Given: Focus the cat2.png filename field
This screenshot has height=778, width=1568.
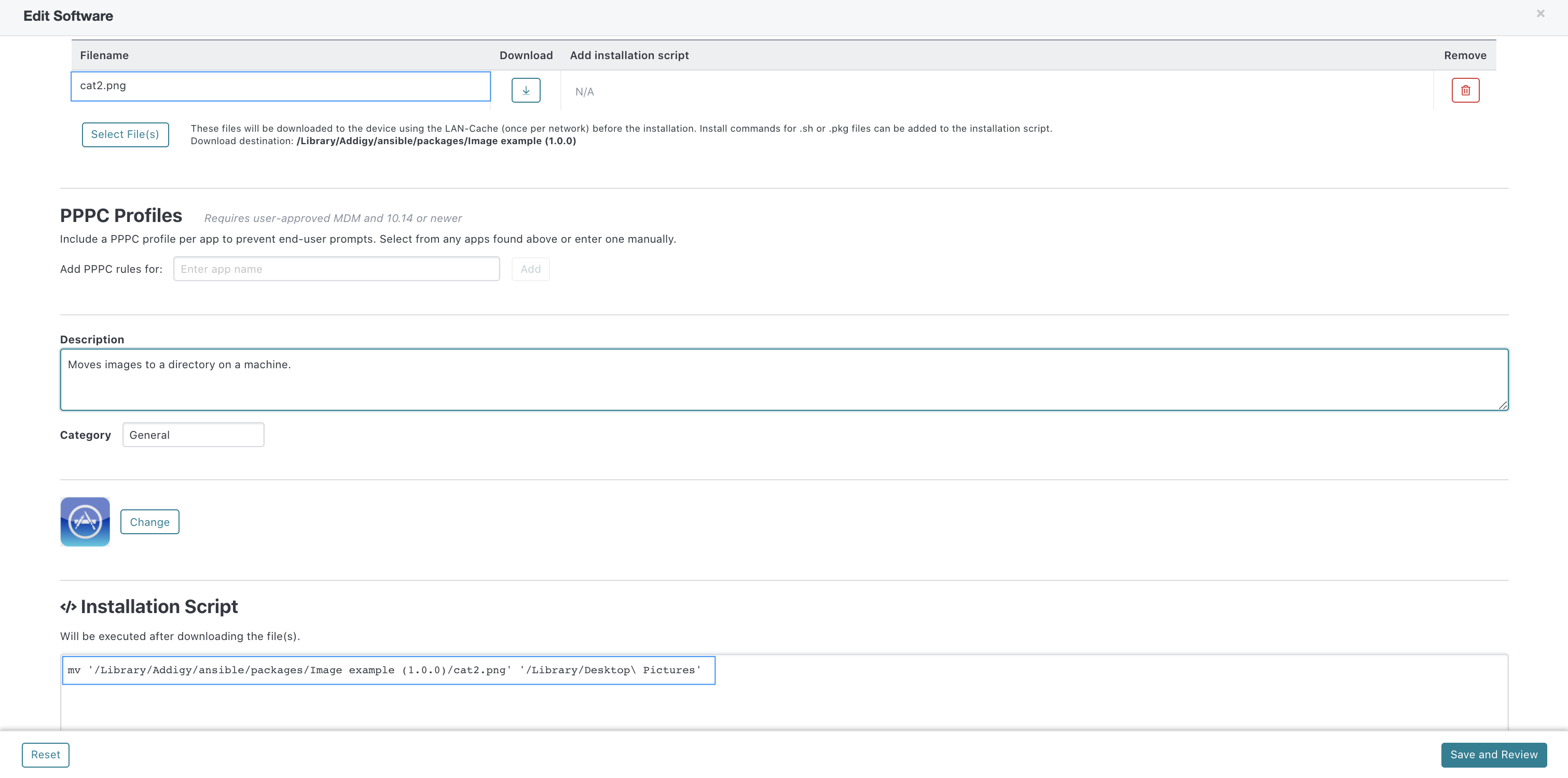Looking at the screenshot, I should click(281, 86).
